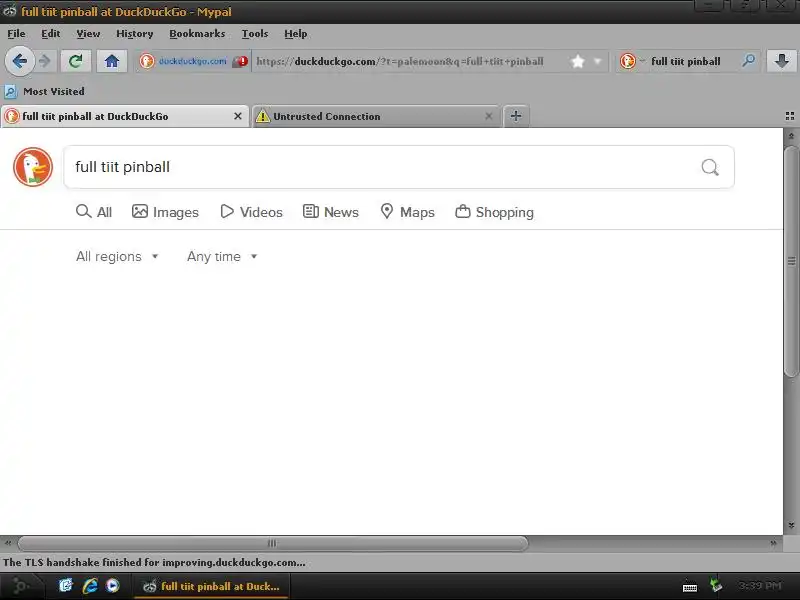
Task: Open the Help menu
Action: [295, 34]
